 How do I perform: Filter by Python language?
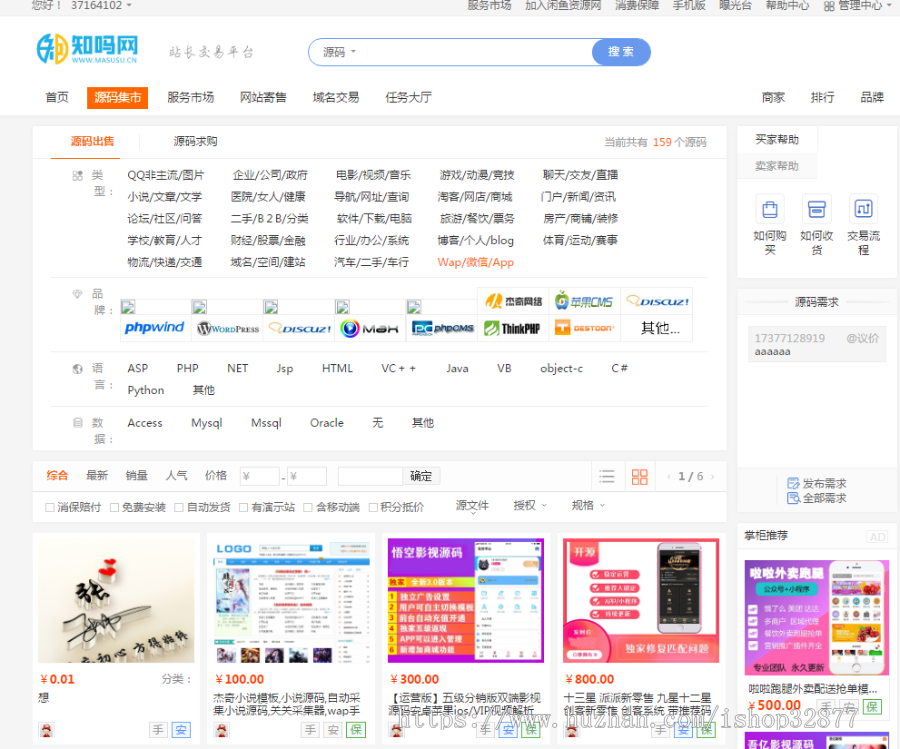(x=146, y=390)
